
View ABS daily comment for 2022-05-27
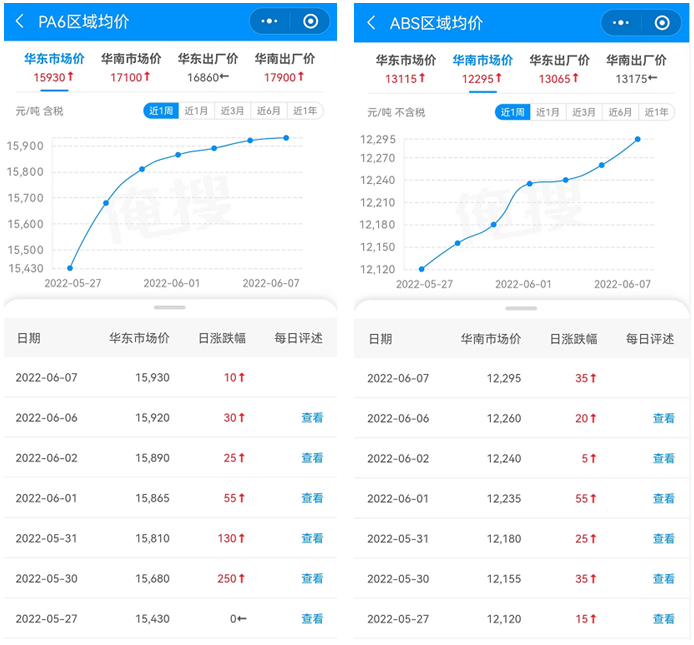click(x=664, y=619)
